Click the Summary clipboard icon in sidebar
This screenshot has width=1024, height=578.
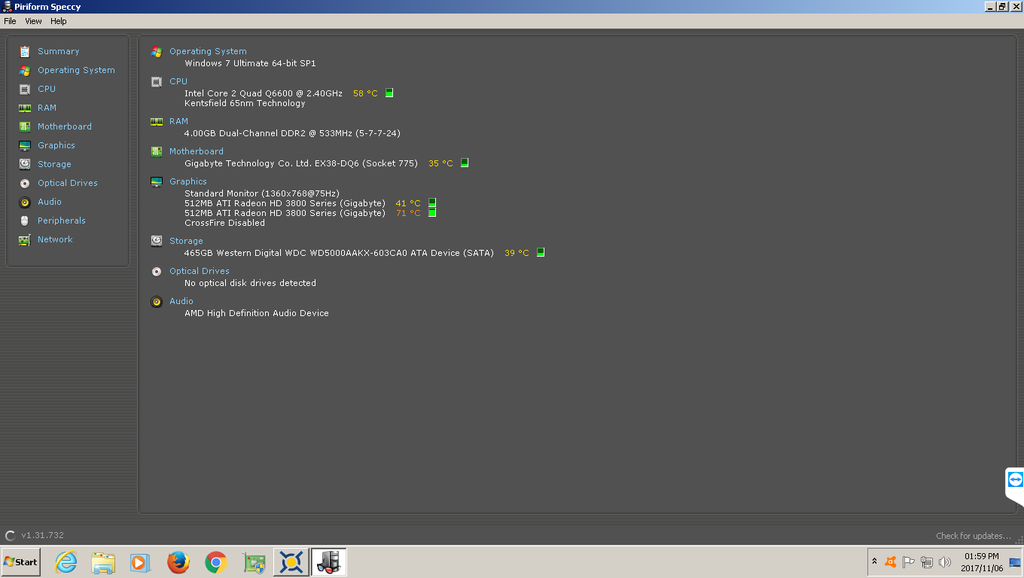pyautogui.click(x=25, y=52)
